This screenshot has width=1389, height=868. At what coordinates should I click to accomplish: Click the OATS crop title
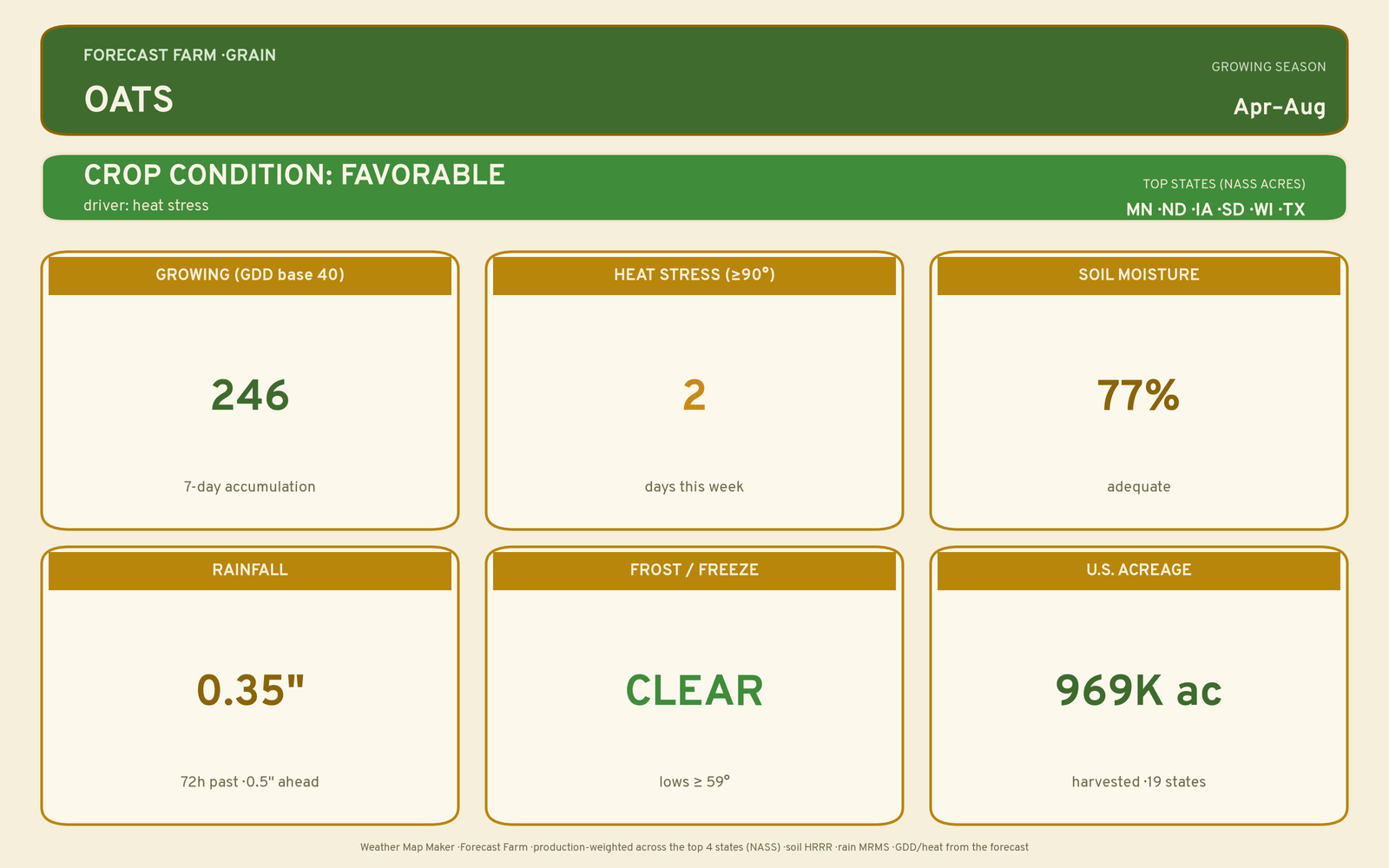click(x=128, y=100)
